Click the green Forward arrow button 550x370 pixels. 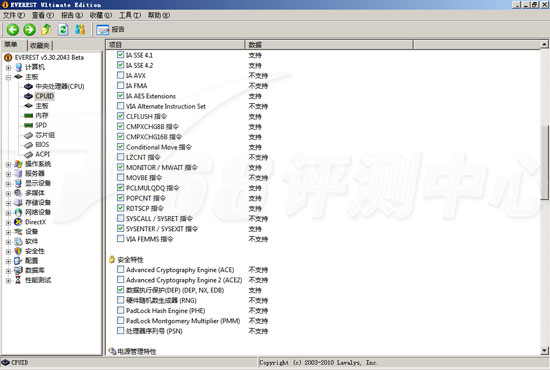click(29, 29)
